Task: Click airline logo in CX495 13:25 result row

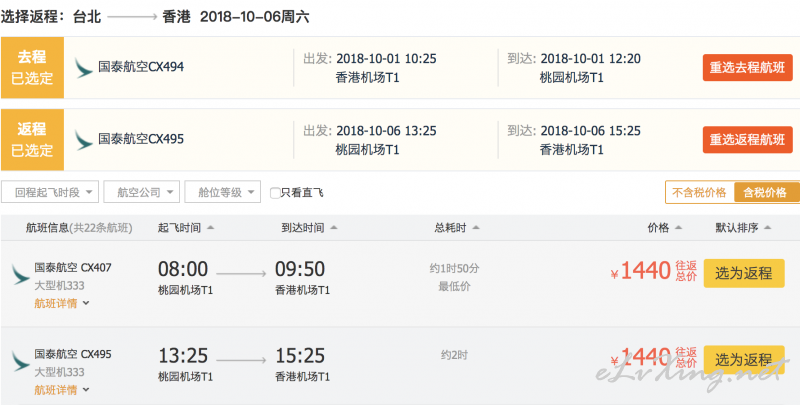Action: [x=21, y=361]
